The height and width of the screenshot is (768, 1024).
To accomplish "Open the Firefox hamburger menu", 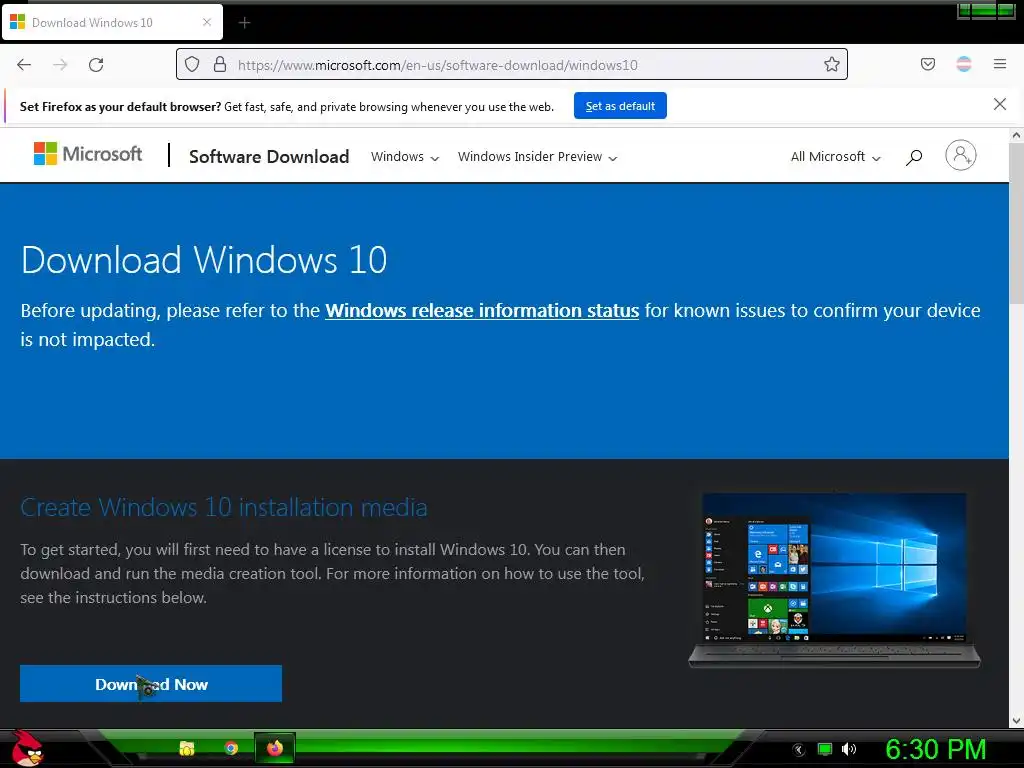I will [999, 64].
